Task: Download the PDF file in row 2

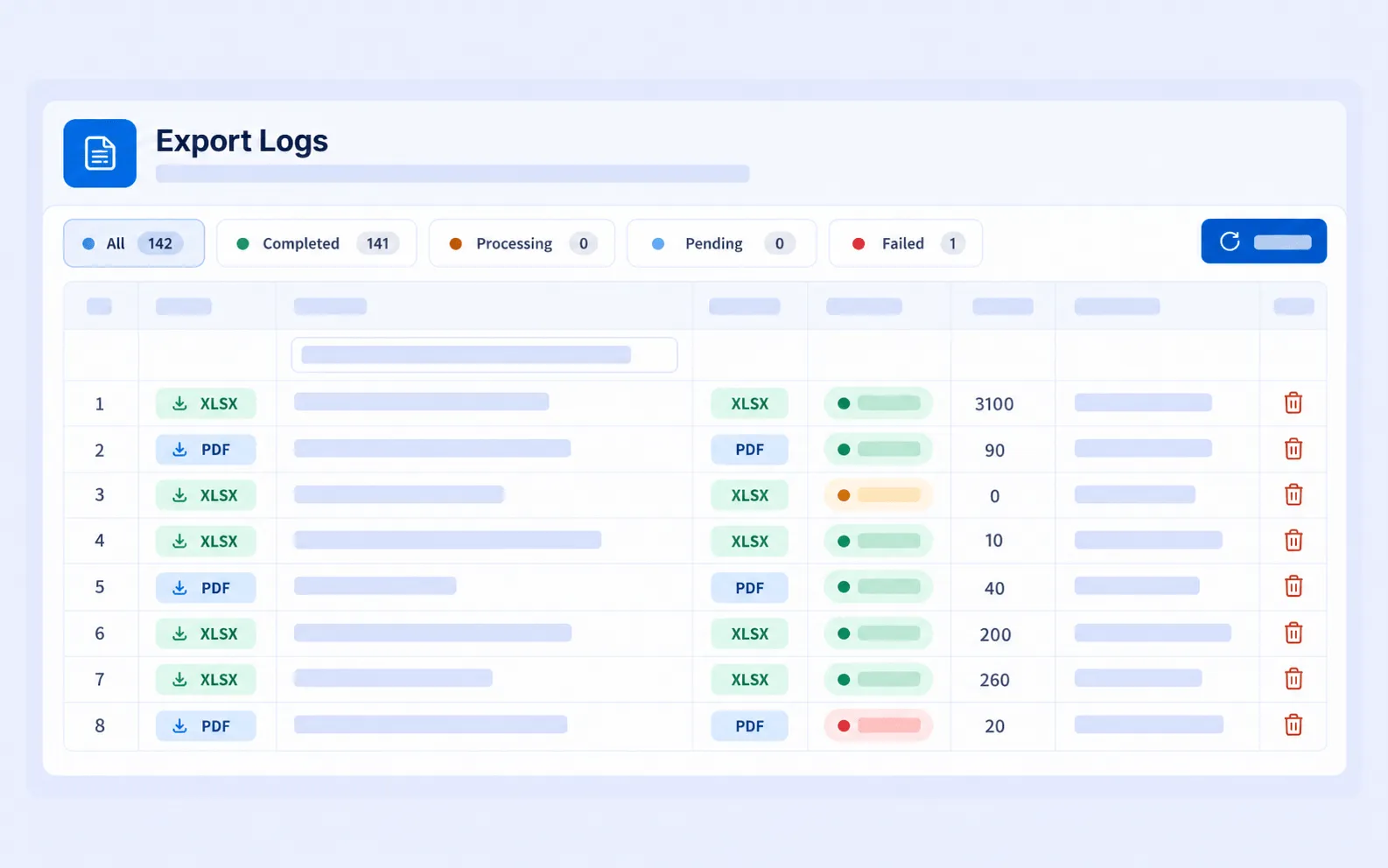Action: pyautogui.click(x=206, y=450)
